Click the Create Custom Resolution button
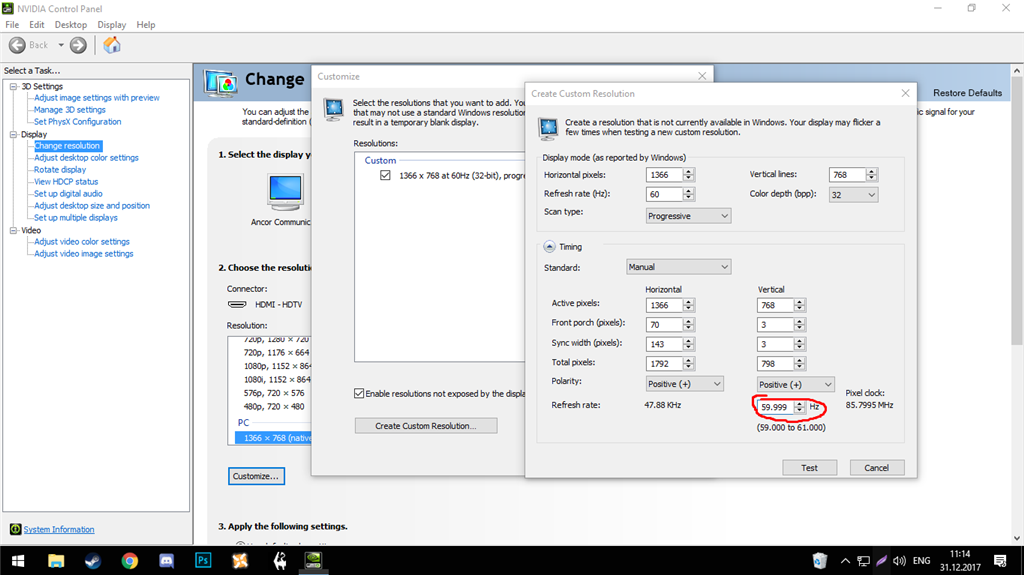Image resolution: width=1024 pixels, height=575 pixels. (426, 425)
